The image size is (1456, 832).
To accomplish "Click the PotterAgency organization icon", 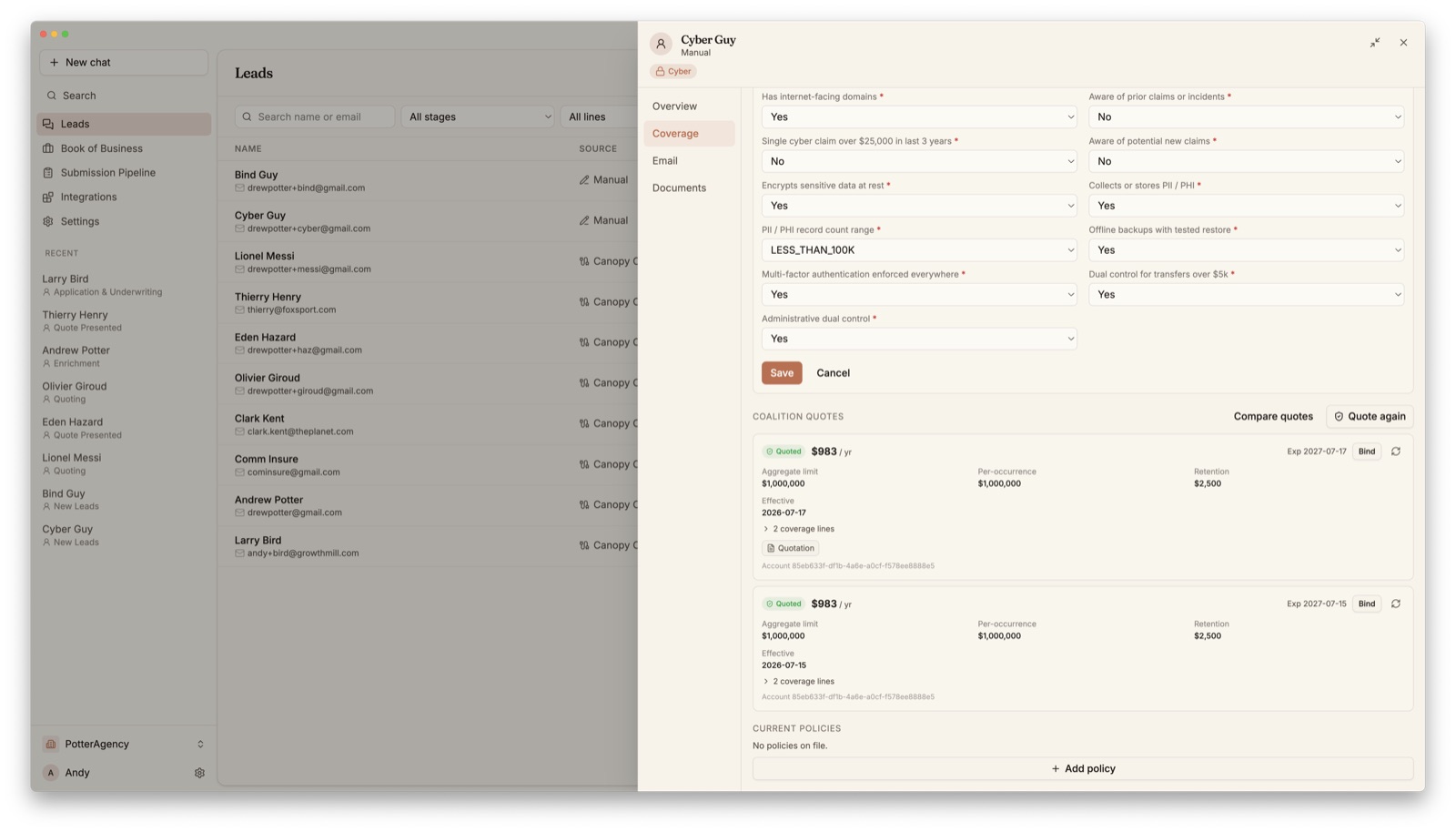I will 51,745.
